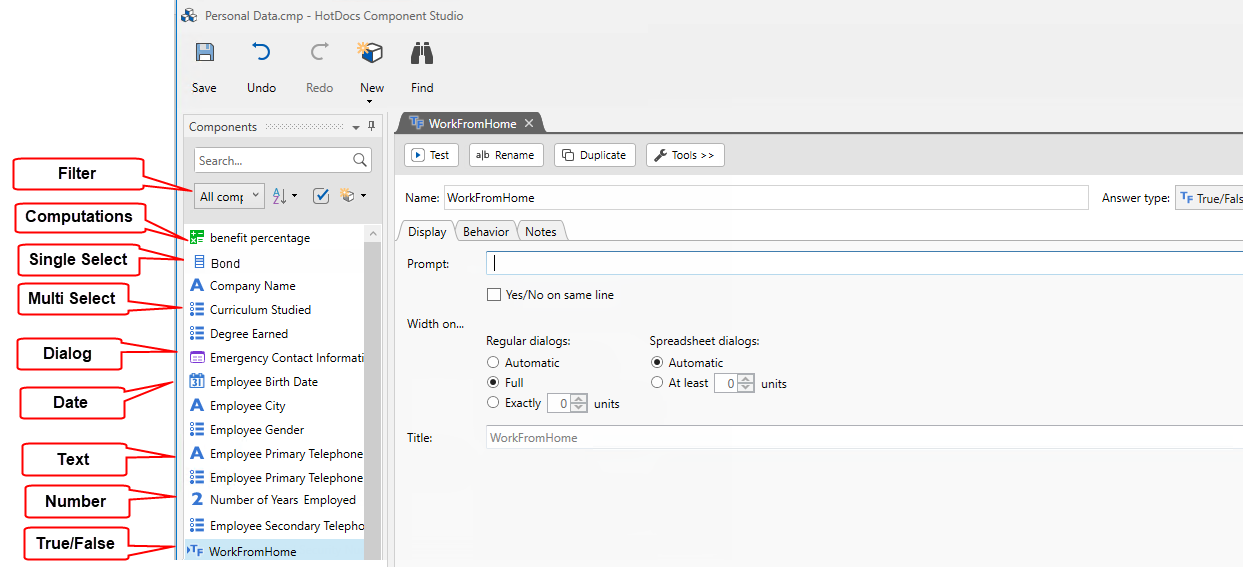Click the list icon beside Employee Secondary Telephone
Image resolution: width=1243 pixels, height=567 pixels.
[197, 525]
